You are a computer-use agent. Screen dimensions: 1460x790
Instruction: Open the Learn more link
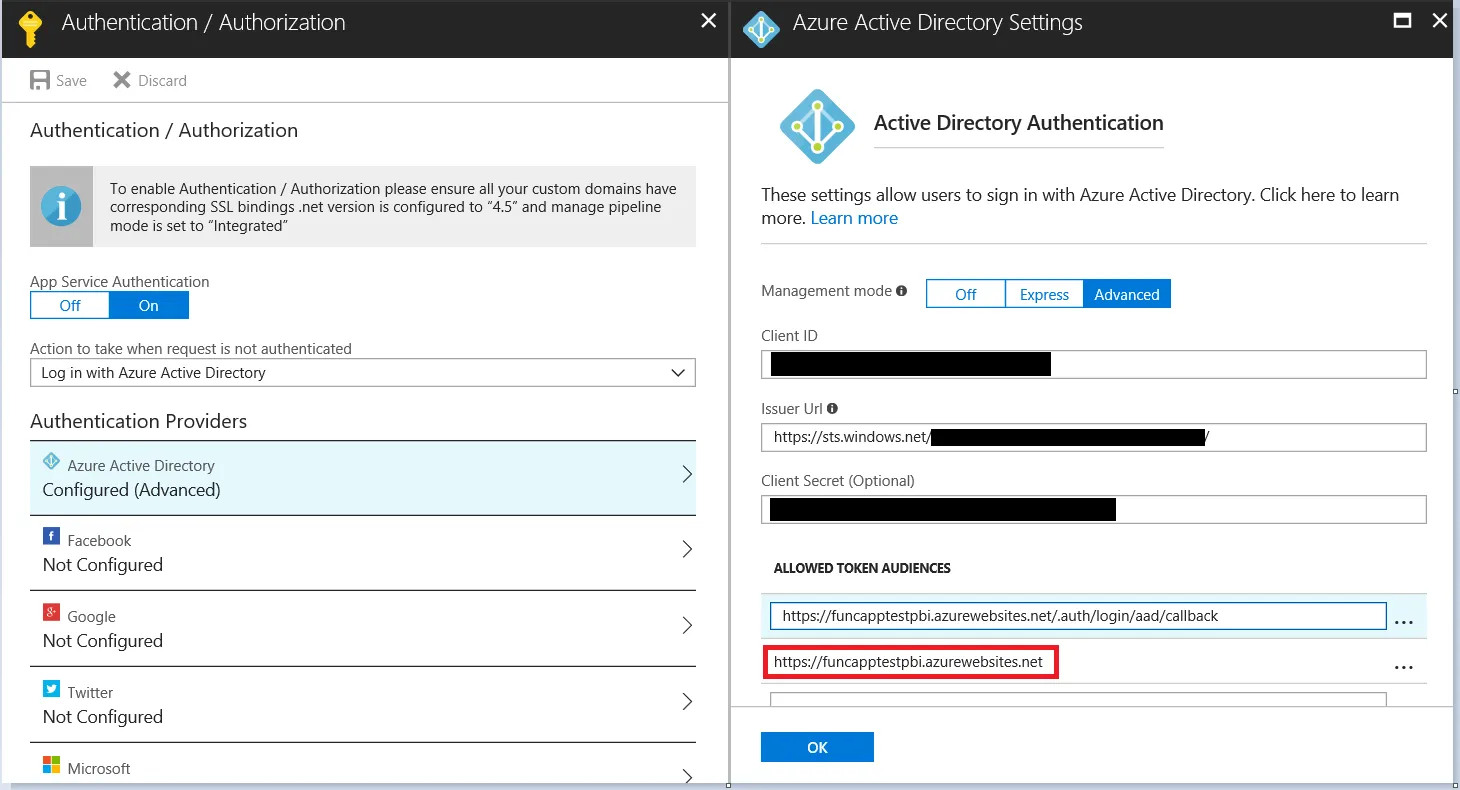coord(854,218)
